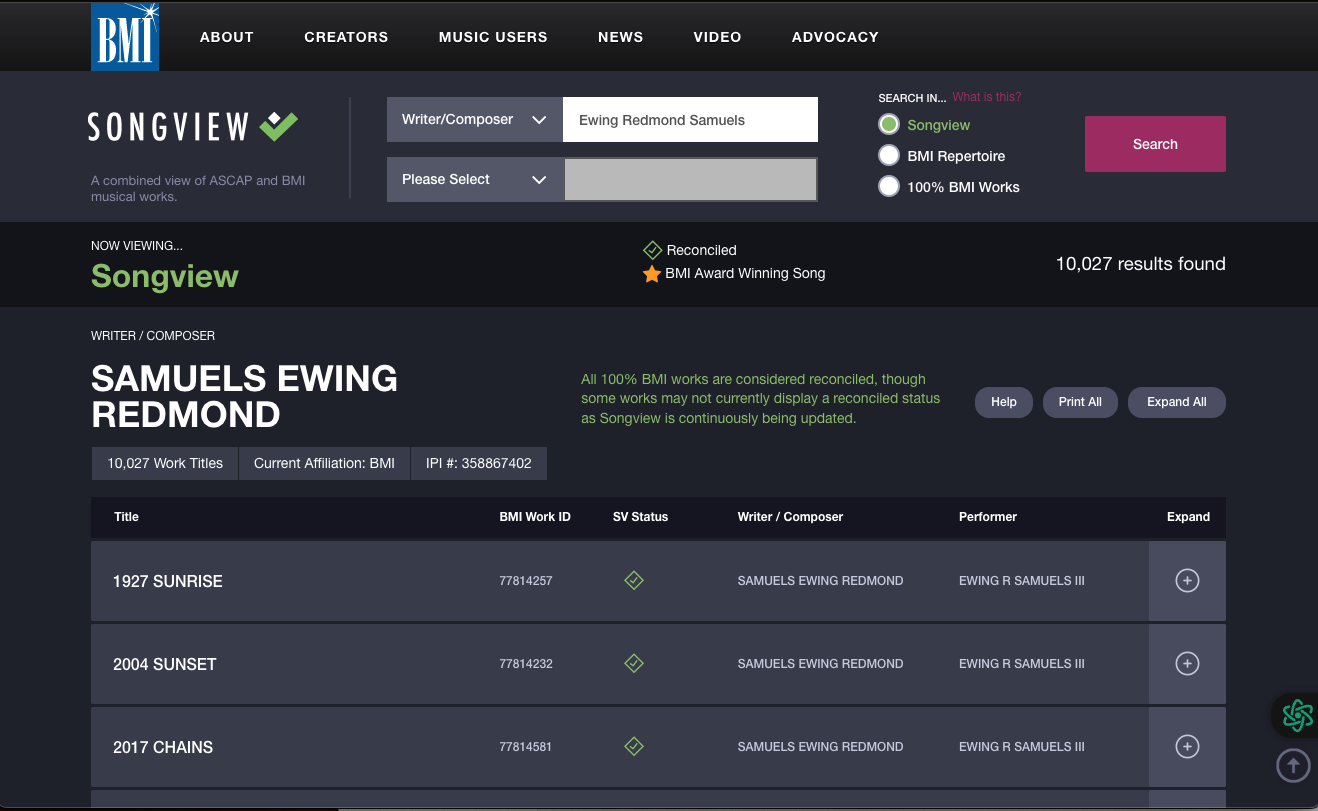Image resolution: width=1318 pixels, height=811 pixels.
Task: Click performer EWING R SAMUELS III in 2004 SUNSET row
Action: coord(1022,664)
